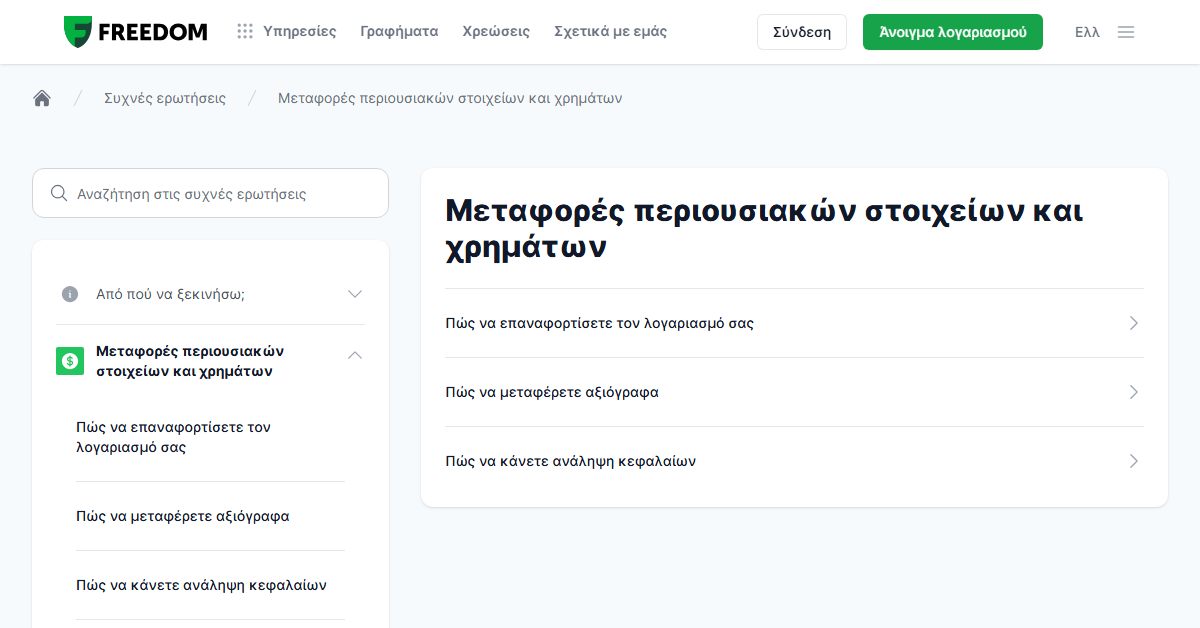
Task: Collapse the Μεταφορές περιουσιακών στοιχείων sidebar section
Action: click(355, 355)
